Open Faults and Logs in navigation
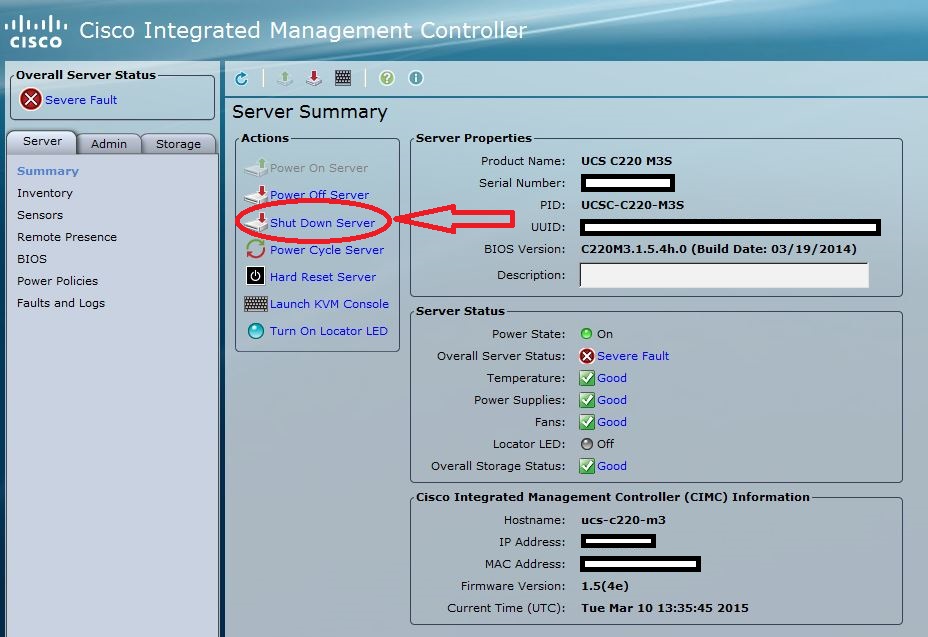This screenshot has height=637, width=928. pyautogui.click(x=61, y=303)
